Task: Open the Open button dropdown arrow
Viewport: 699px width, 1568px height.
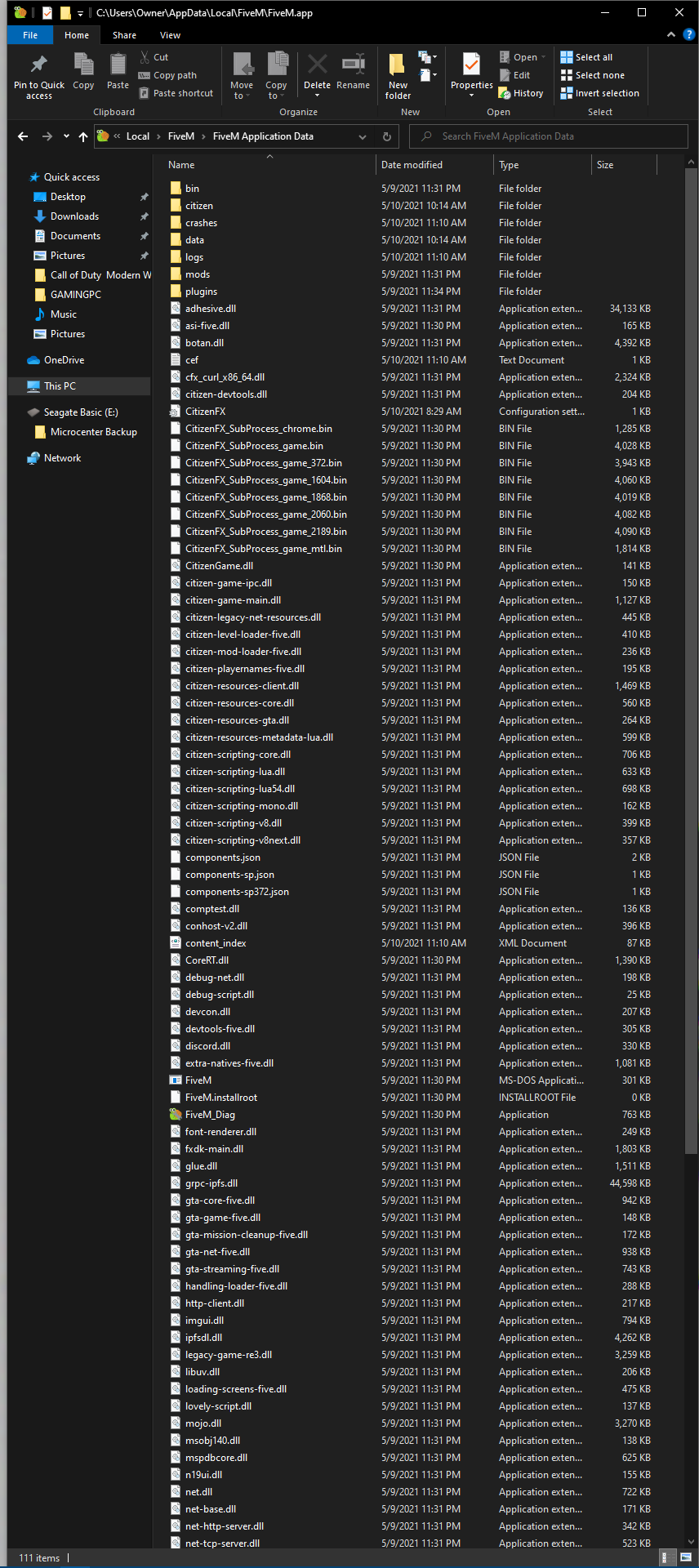Action: [x=543, y=57]
